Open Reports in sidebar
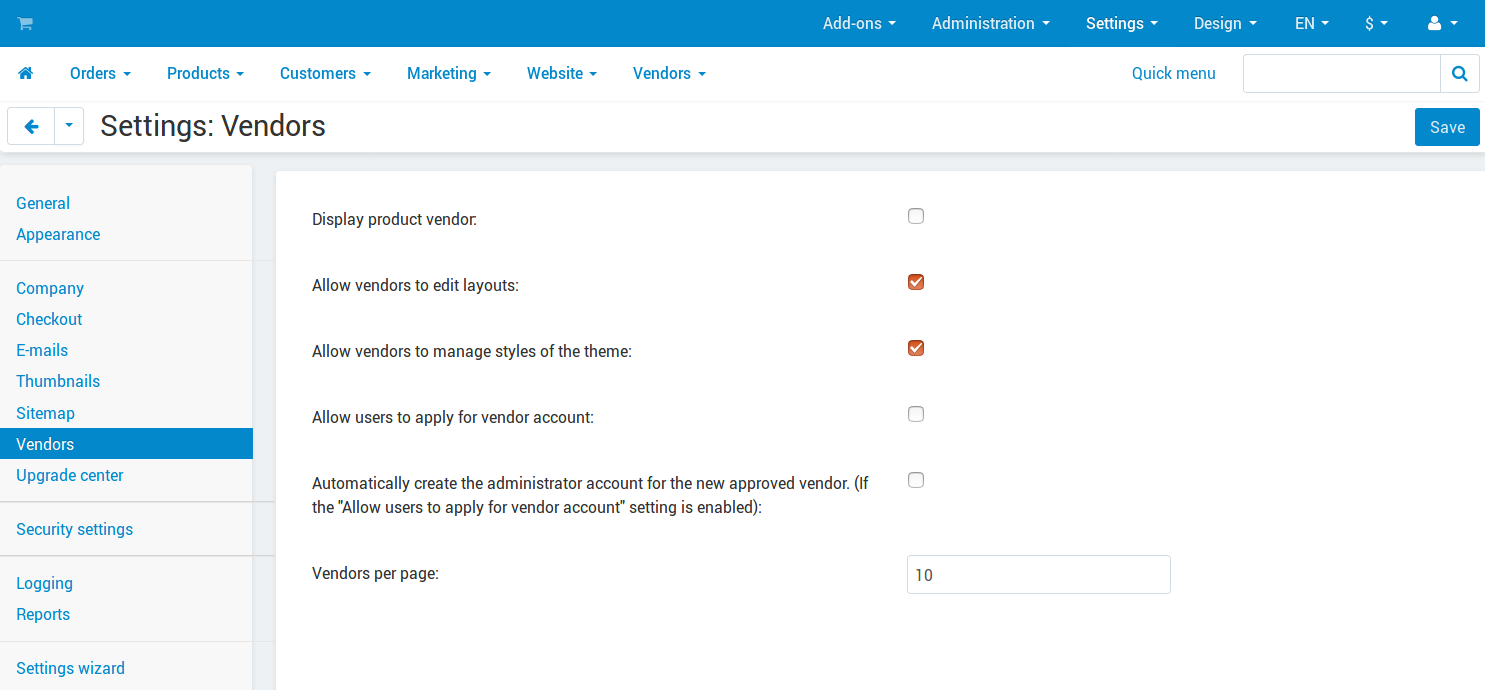 pyautogui.click(x=43, y=614)
